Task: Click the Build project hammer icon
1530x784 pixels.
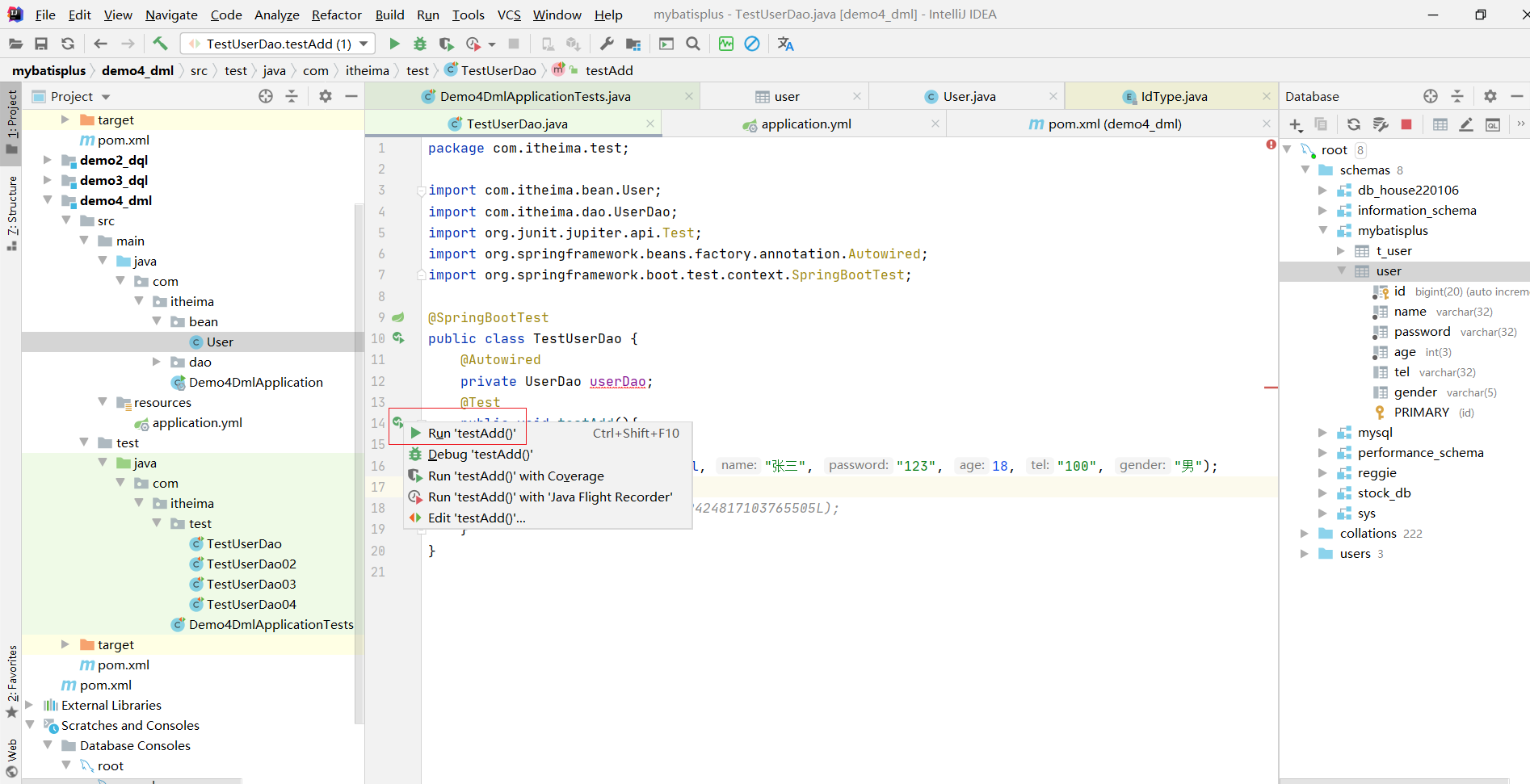Action: [x=160, y=44]
